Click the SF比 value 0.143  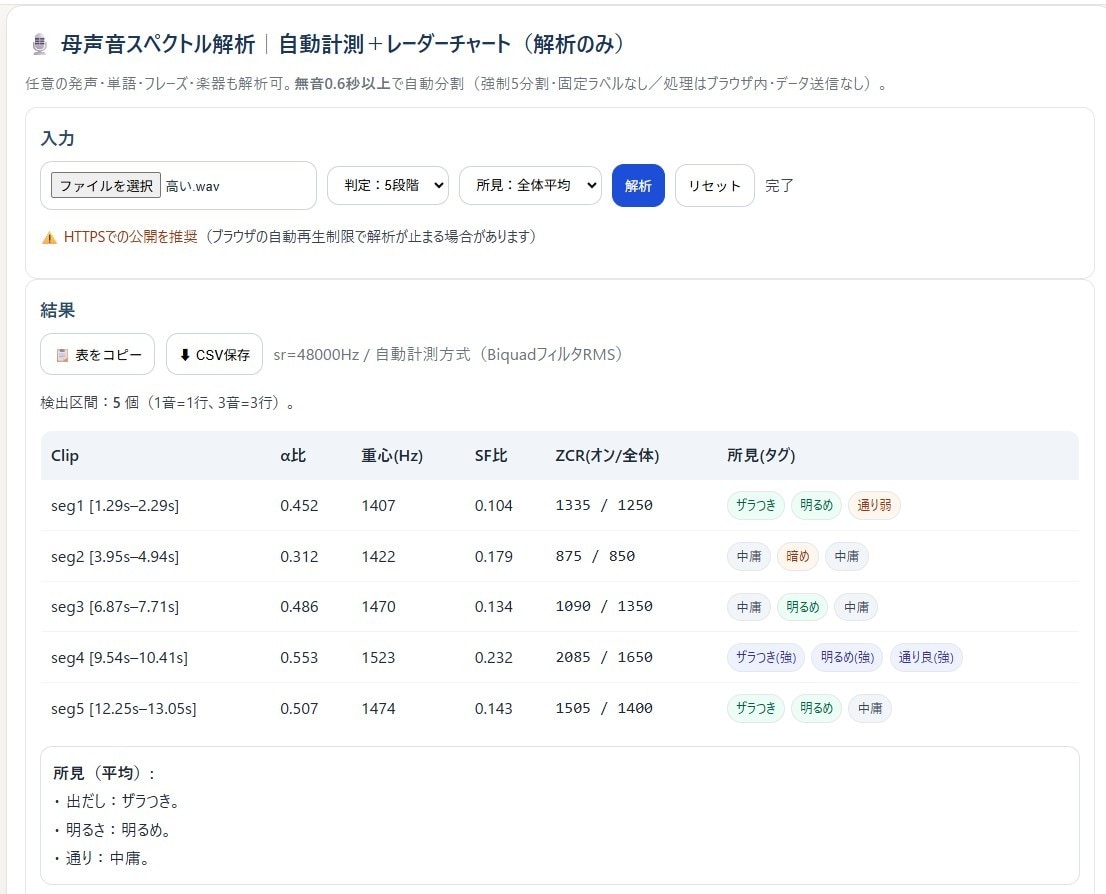[x=494, y=708]
